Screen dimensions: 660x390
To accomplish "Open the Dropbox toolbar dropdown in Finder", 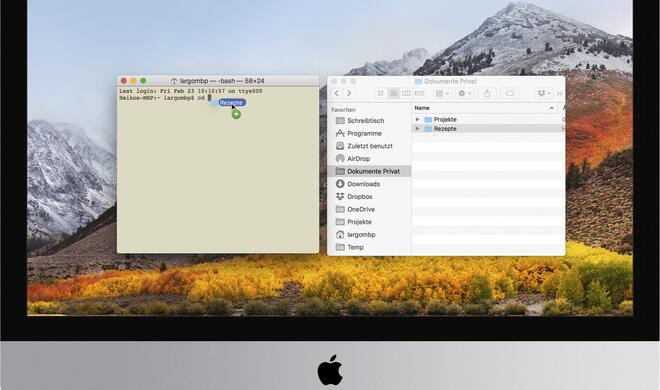I will tap(544, 93).
